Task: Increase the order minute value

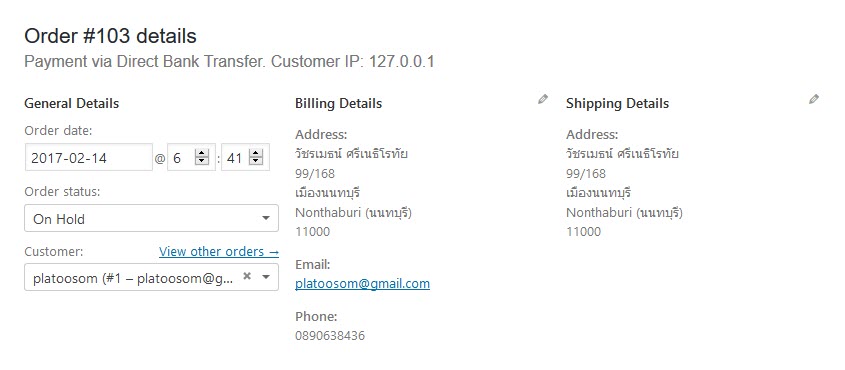Action: click(x=256, y=154)
